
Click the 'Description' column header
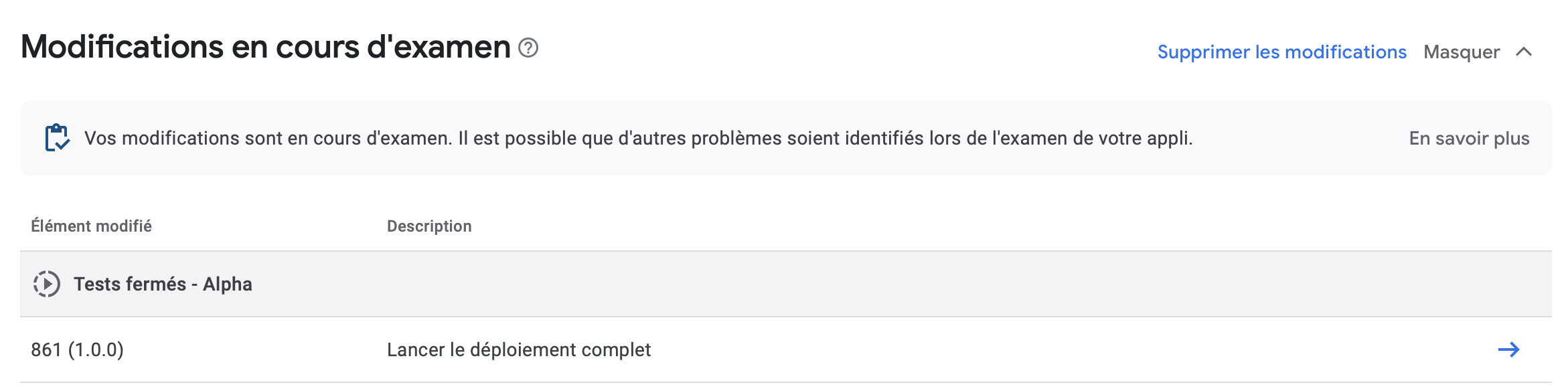(x=429, y=226)
